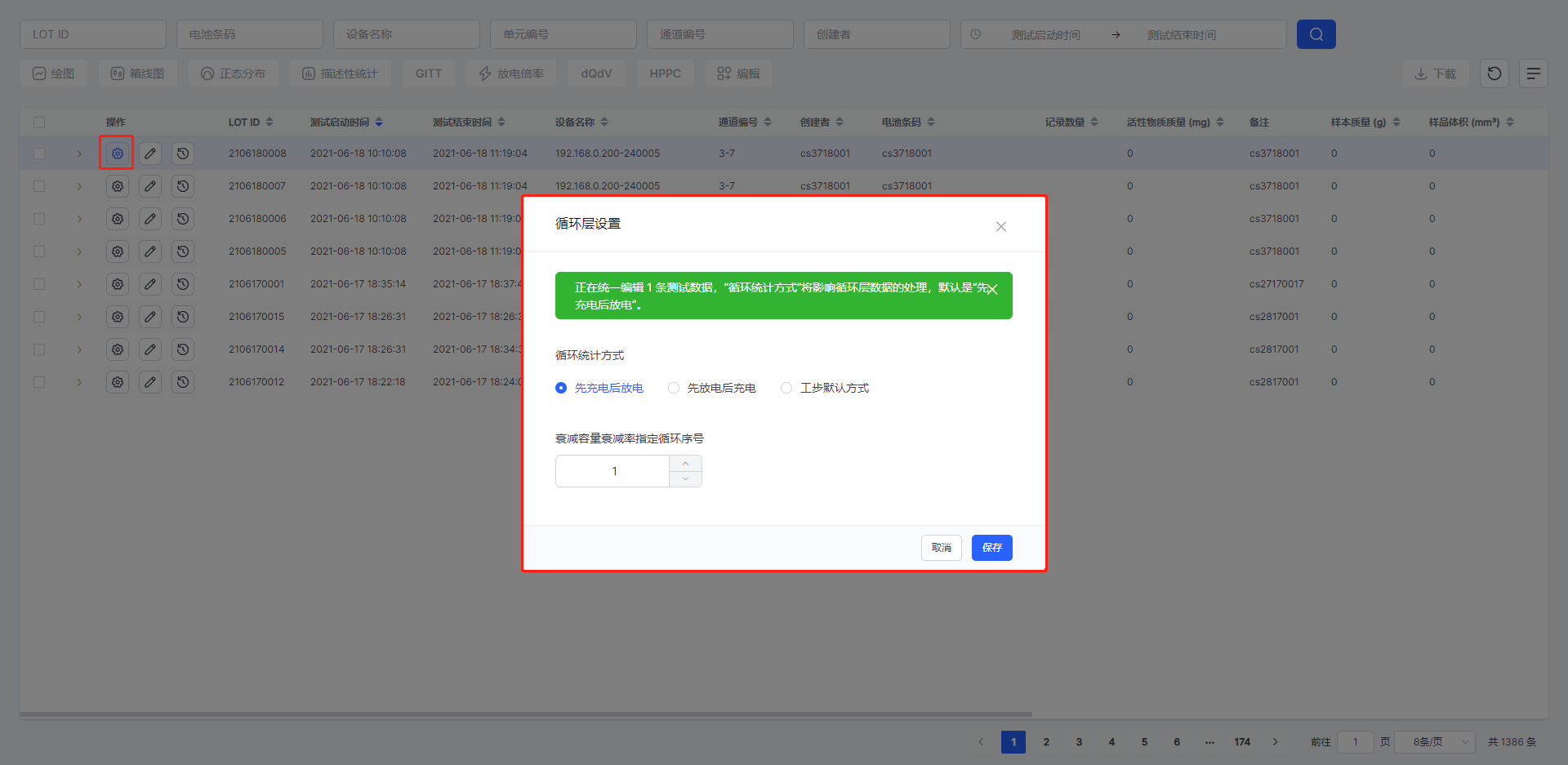Click the 编辑 batch edit button
Screen dimensions: 1568x765
click(739, 73)
